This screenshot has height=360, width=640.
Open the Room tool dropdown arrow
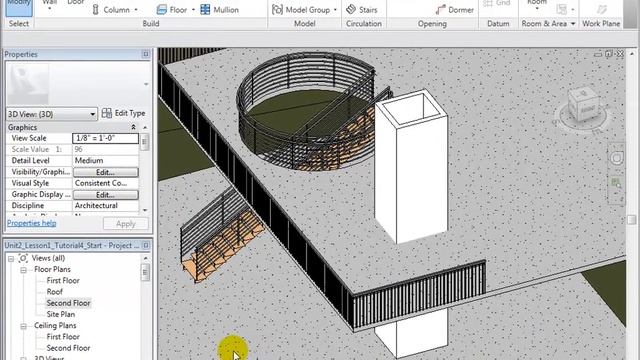(x=537, y=8)
